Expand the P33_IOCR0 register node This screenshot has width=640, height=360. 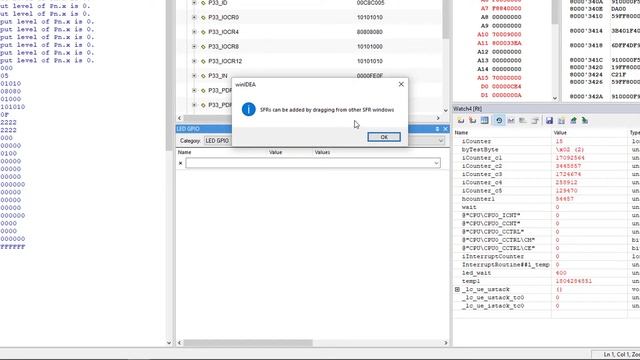(194, 17)
